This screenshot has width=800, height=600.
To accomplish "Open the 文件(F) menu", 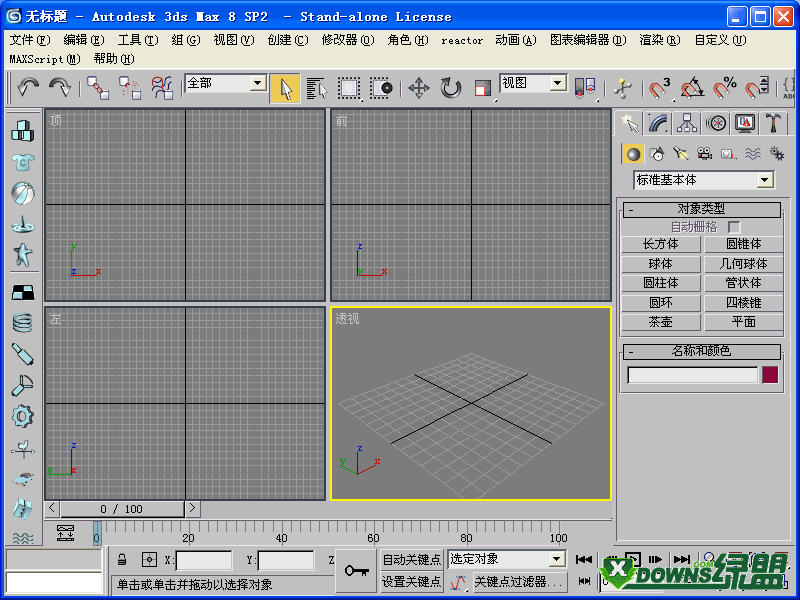I will [x=30, y=40].
